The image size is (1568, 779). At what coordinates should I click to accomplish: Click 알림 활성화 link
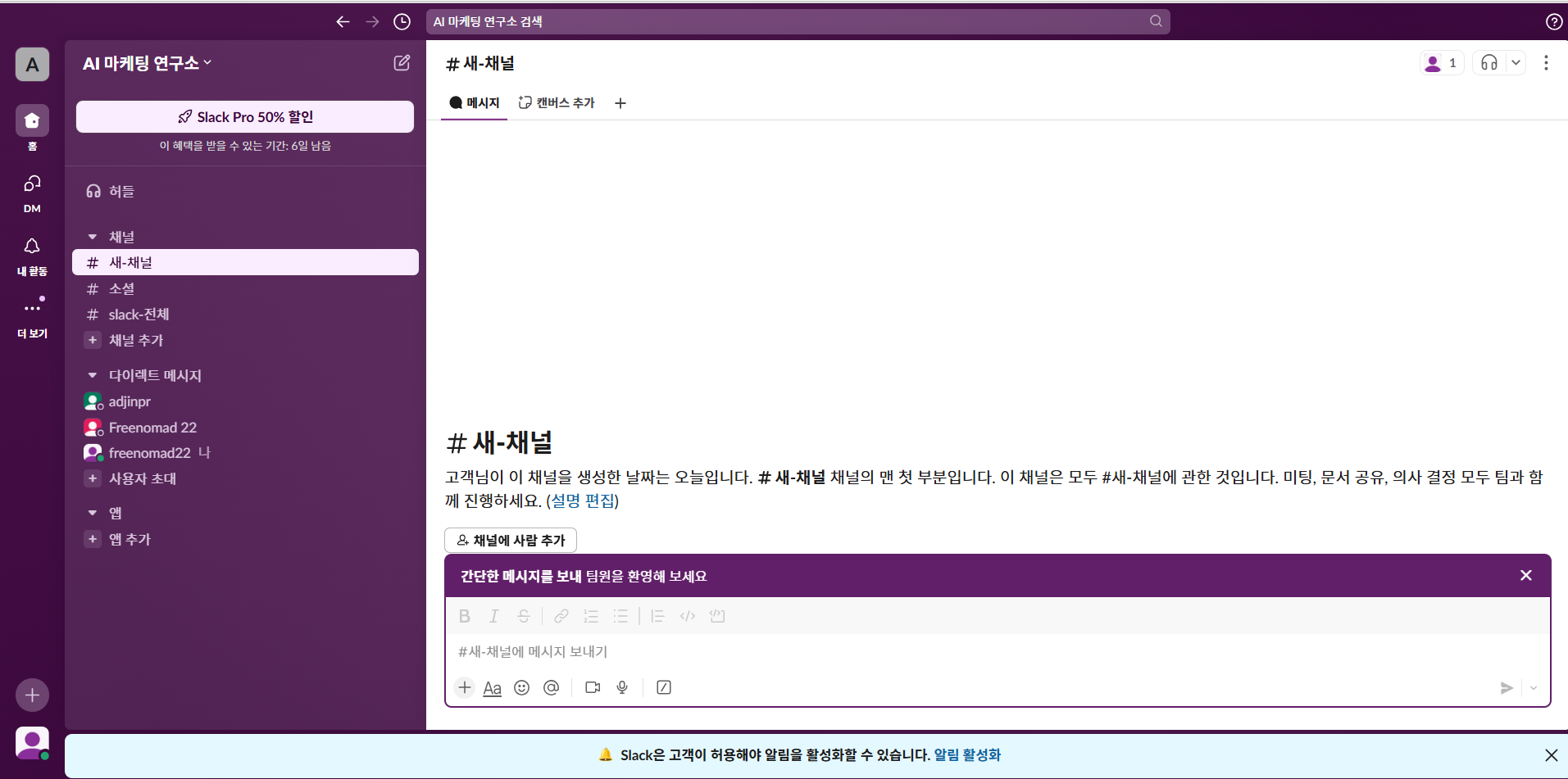pyautogui.click(x=967, y=755)
